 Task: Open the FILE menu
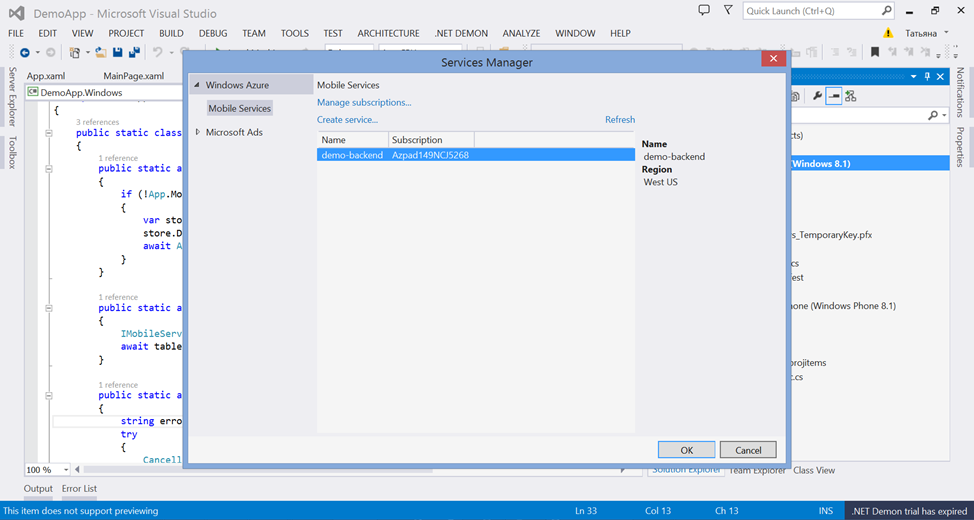[16, 34]
